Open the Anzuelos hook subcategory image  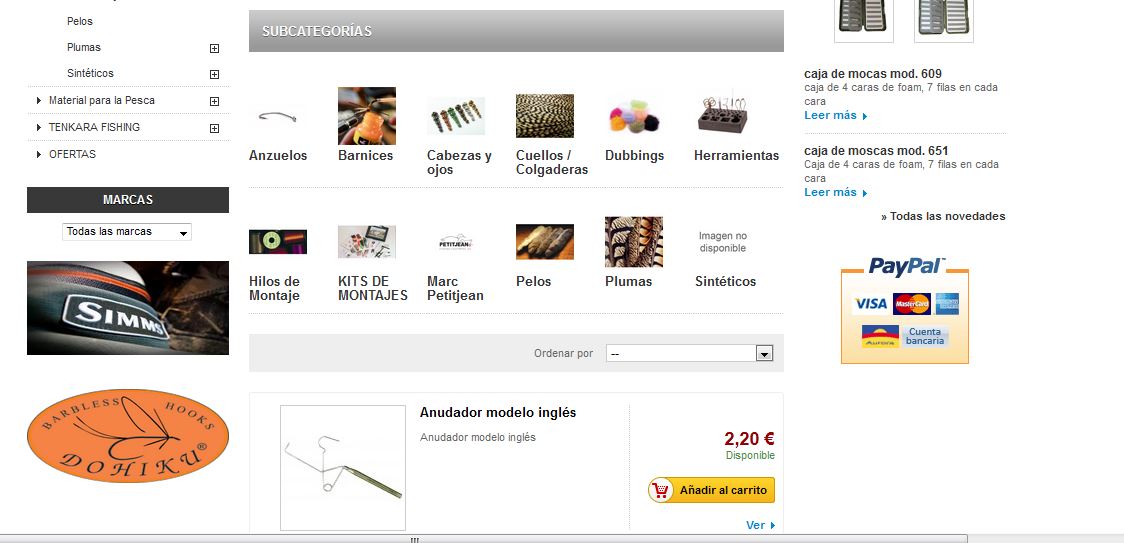277,116
